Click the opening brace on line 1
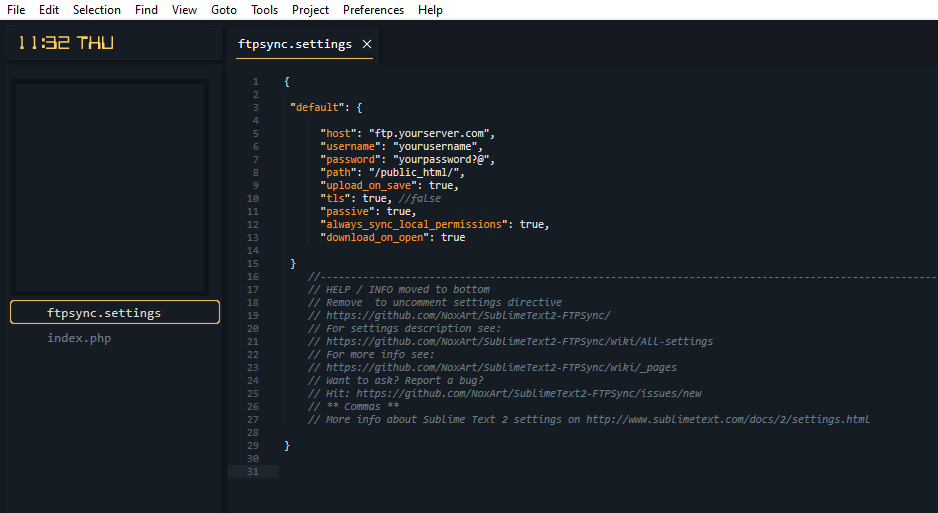The height and width of the screenshot is (513, 938). click(287, 81)
